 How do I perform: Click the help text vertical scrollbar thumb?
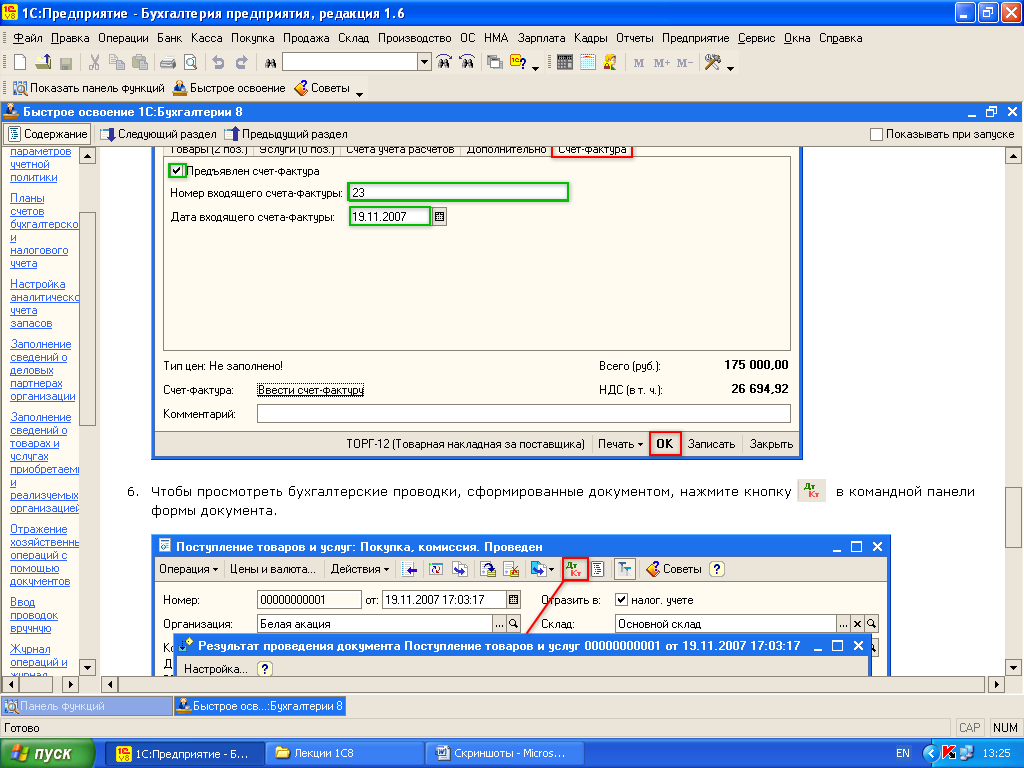click(x=1013, y=517)
